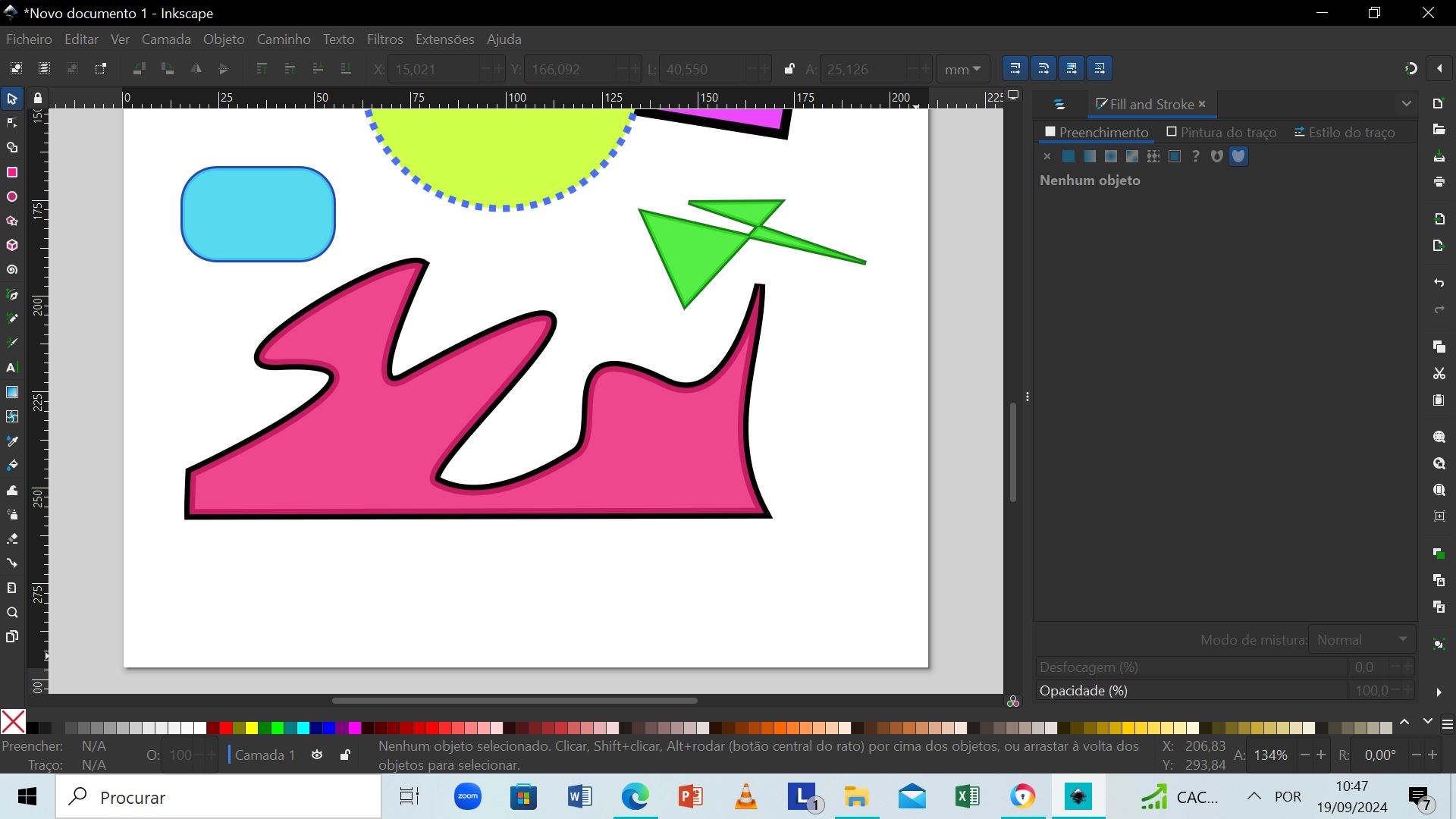Switch to Pintura do traço tab
1456x819 pixels.
1222,133
